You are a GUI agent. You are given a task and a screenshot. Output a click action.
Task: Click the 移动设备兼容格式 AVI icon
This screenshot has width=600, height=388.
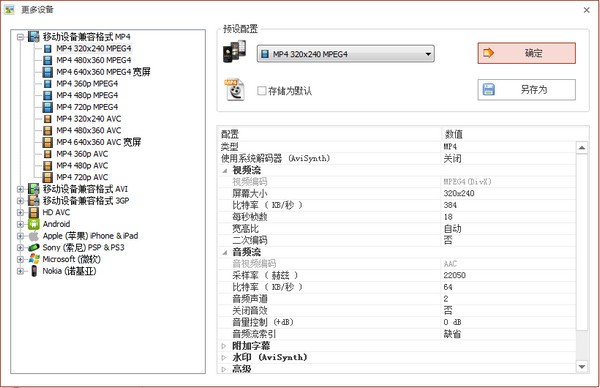click(x=34, y=189)
